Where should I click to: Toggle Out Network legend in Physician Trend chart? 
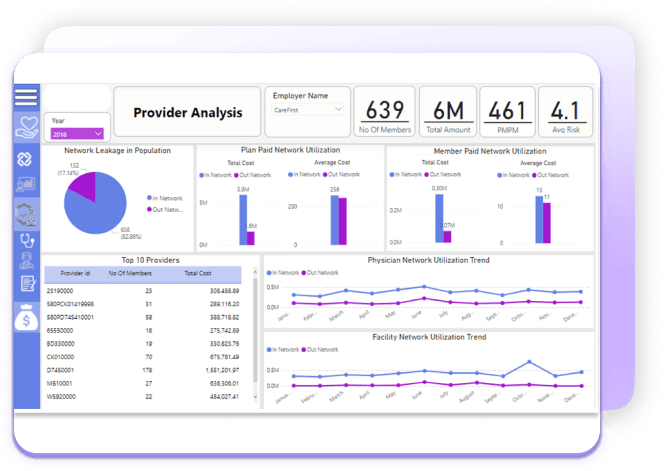click(x=320, y=273)
